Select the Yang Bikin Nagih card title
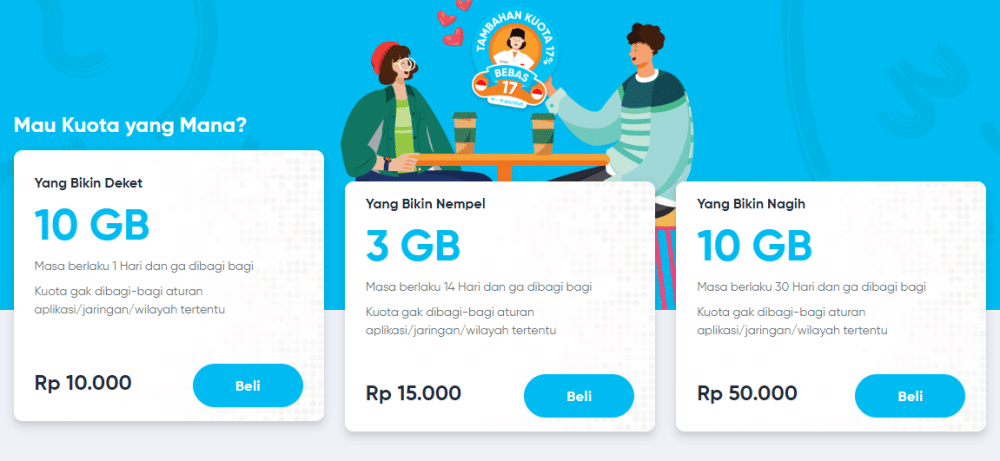Screen dimensions: 1000x461 click(751, 204)
